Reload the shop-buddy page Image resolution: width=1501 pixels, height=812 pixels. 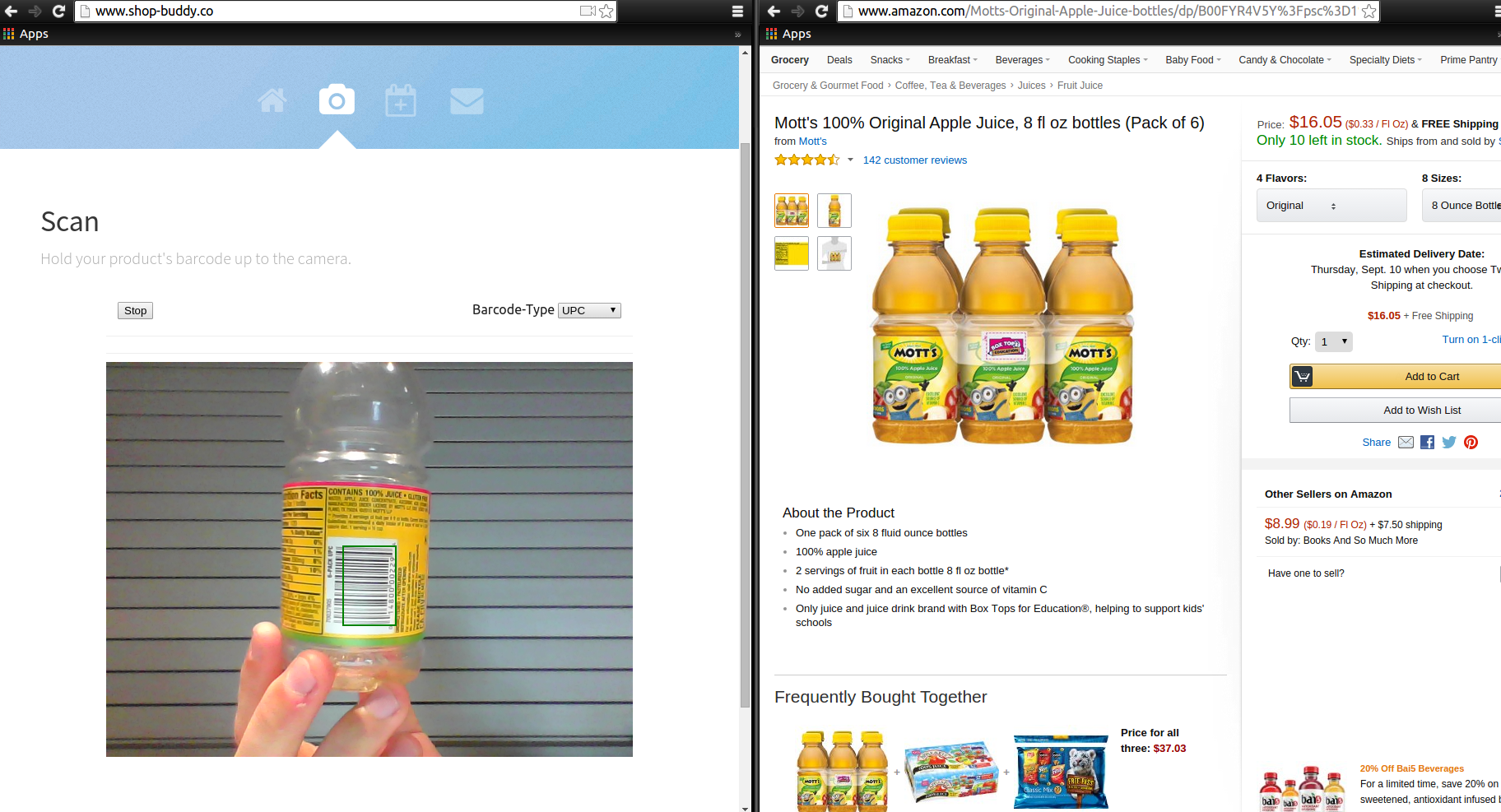(58, 11)
